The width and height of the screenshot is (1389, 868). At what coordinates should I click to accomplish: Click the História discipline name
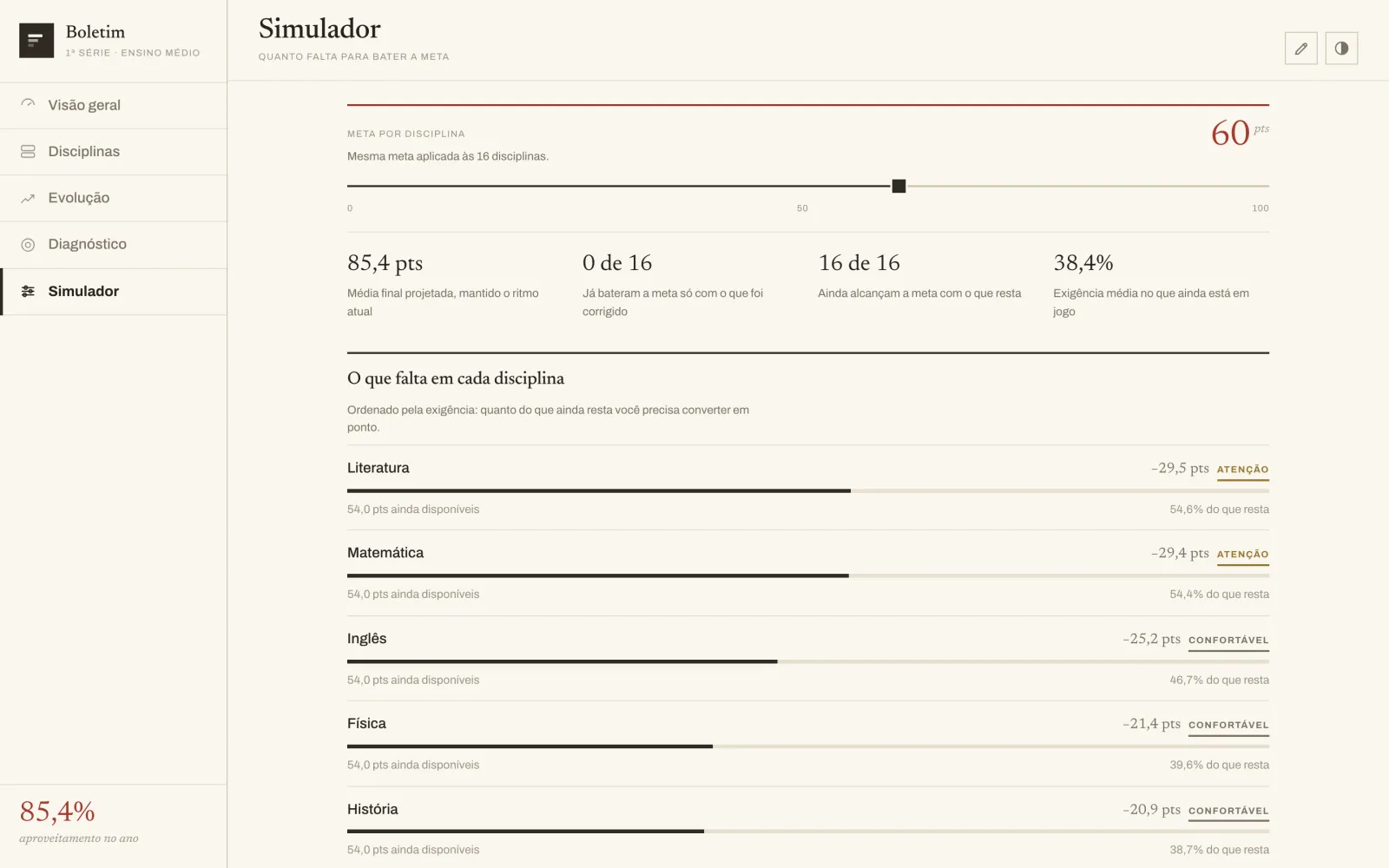[x=372, y=809]
